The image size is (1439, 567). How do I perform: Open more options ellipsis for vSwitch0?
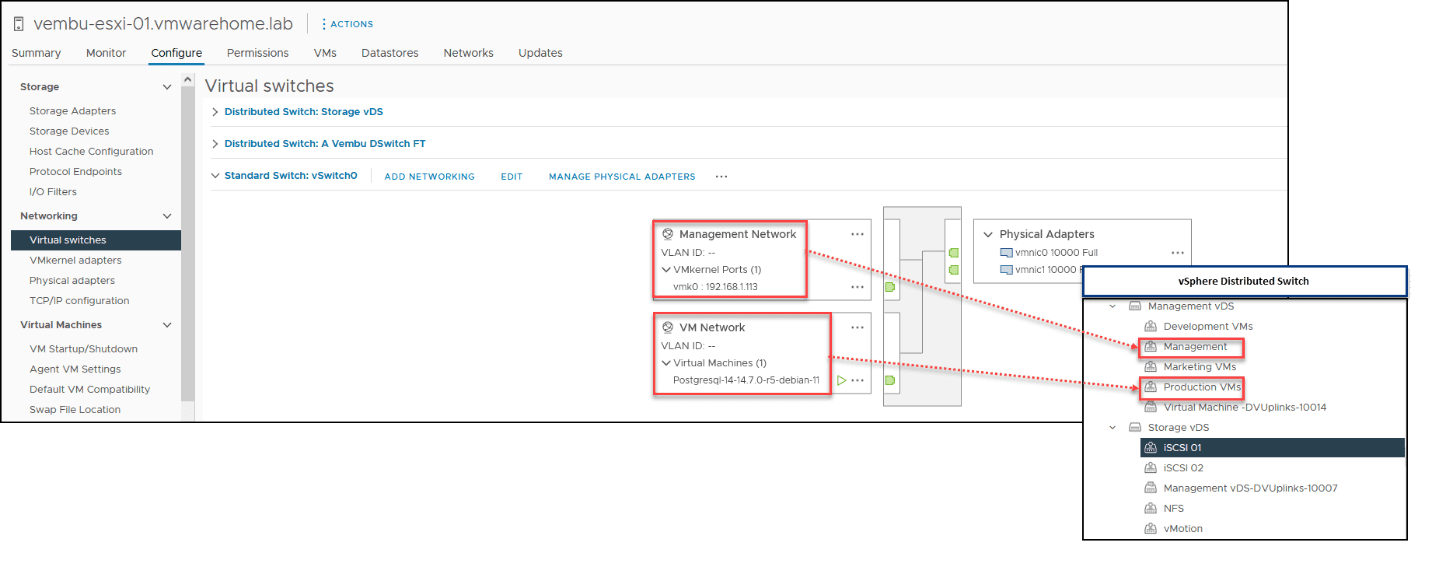(721, 177)
